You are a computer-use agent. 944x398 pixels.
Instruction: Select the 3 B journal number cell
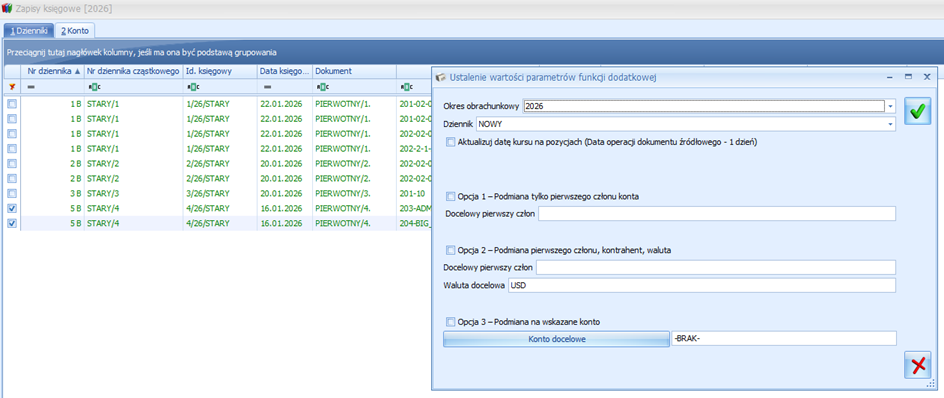(x=52, y=193)
